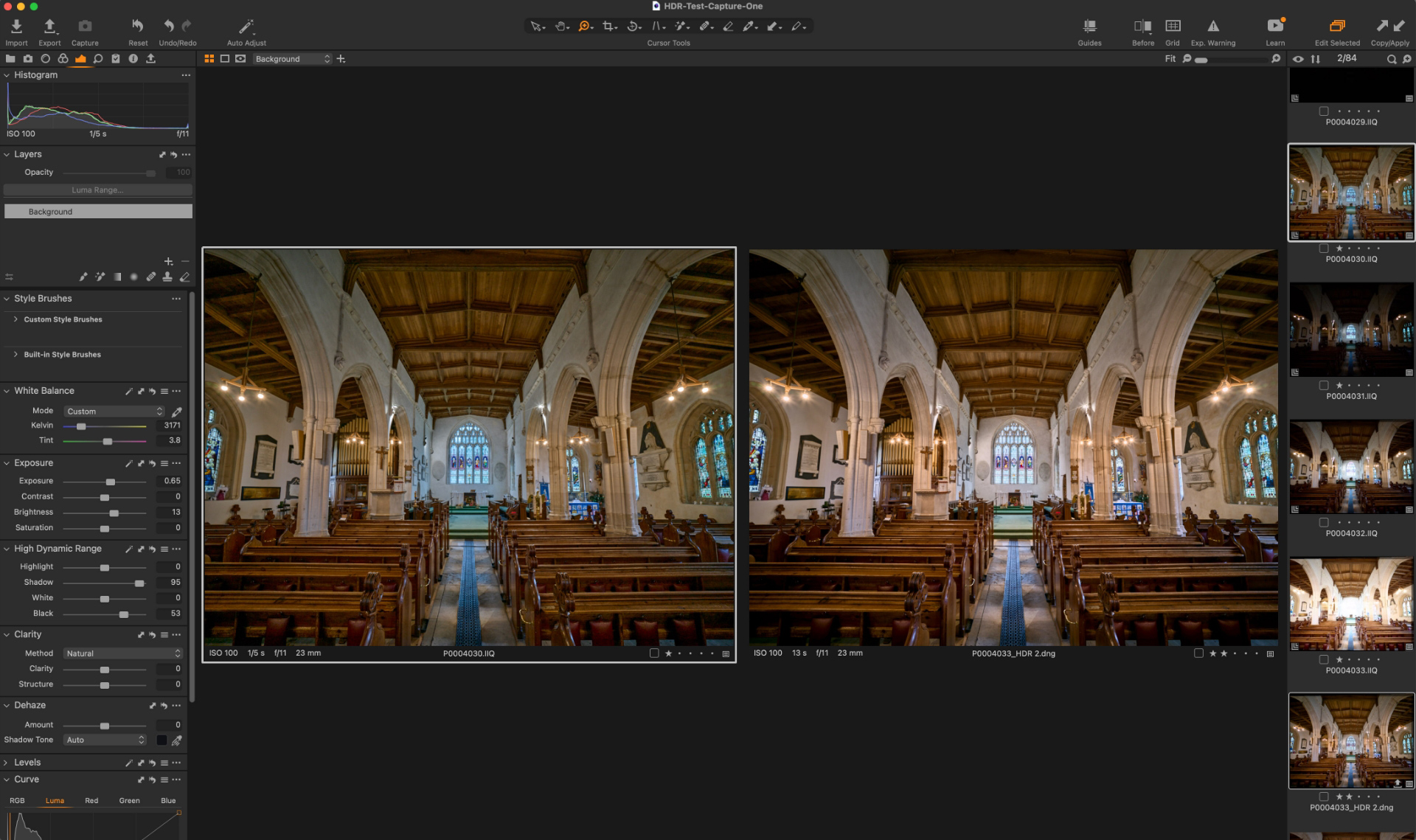Select the Rotation cursor tool

click(x=632, y=26)
